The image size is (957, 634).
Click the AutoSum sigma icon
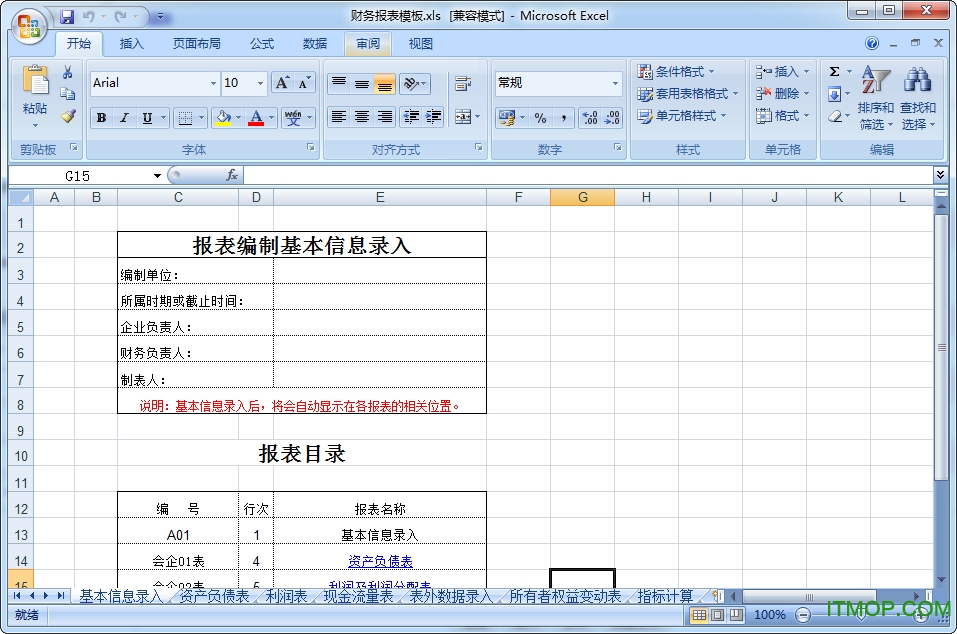pos(835,72)
